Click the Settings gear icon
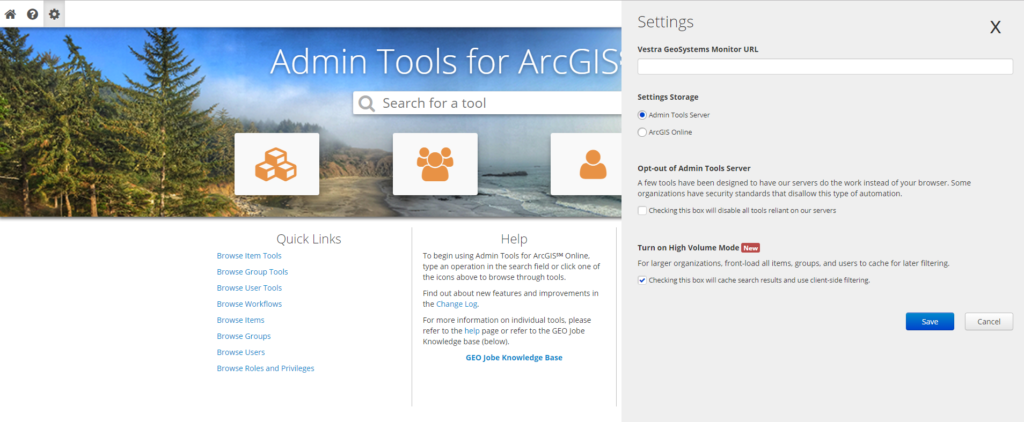The width and height of the screenshot is (1024, 422). (x=54, y=14)
